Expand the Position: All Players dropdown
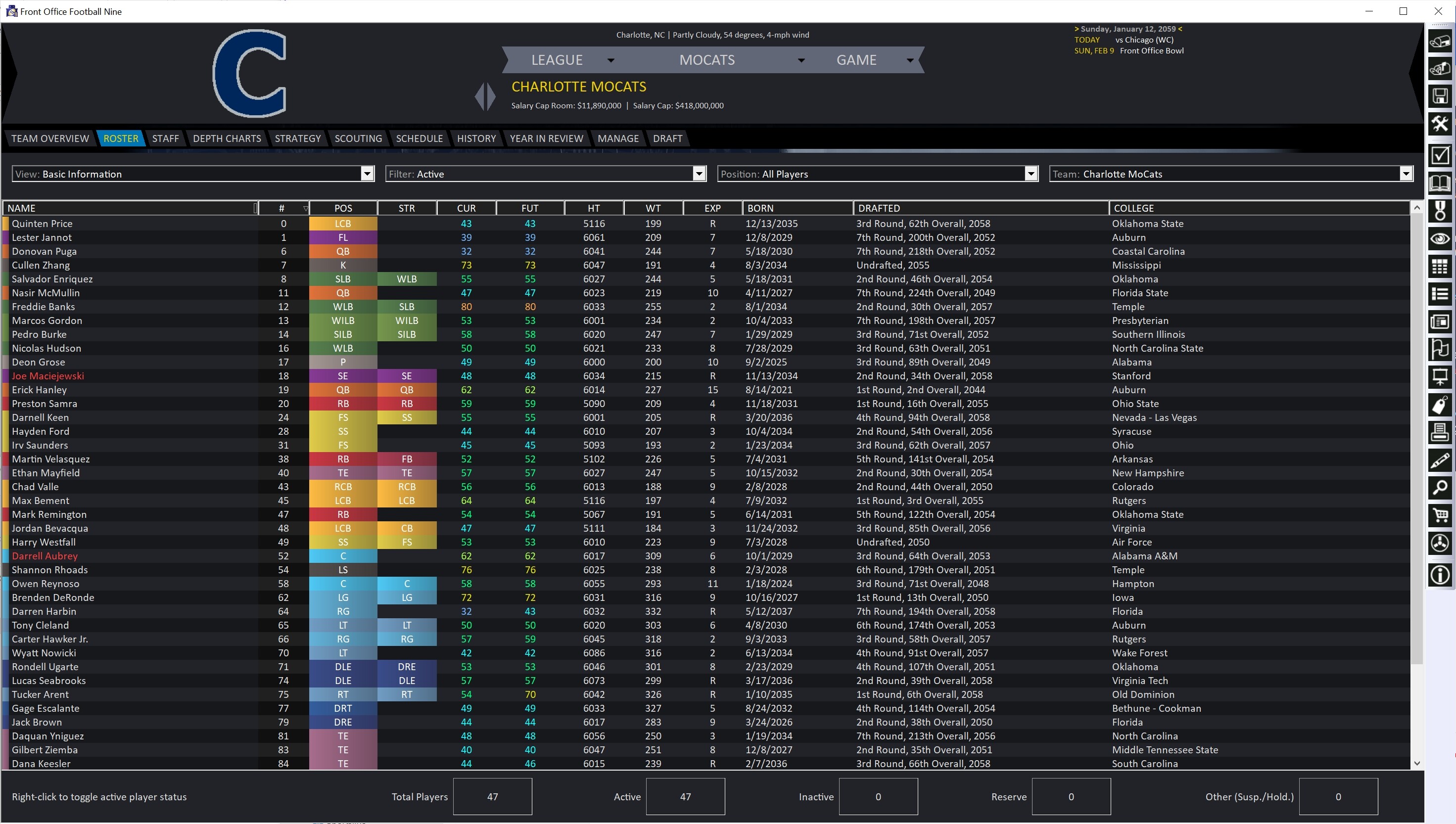The image size is (1456, 824). click(x=1031, y=174)
